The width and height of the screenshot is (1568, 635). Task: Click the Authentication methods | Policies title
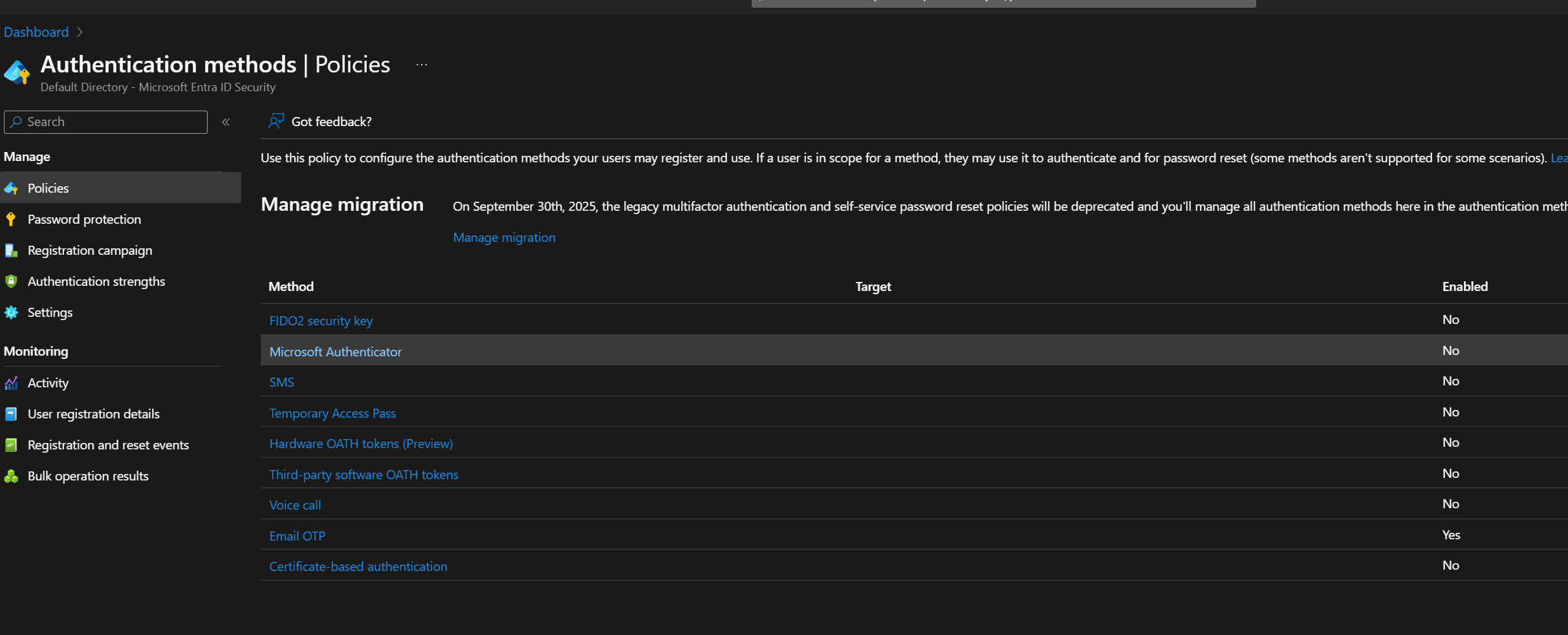tap(215, 64)
